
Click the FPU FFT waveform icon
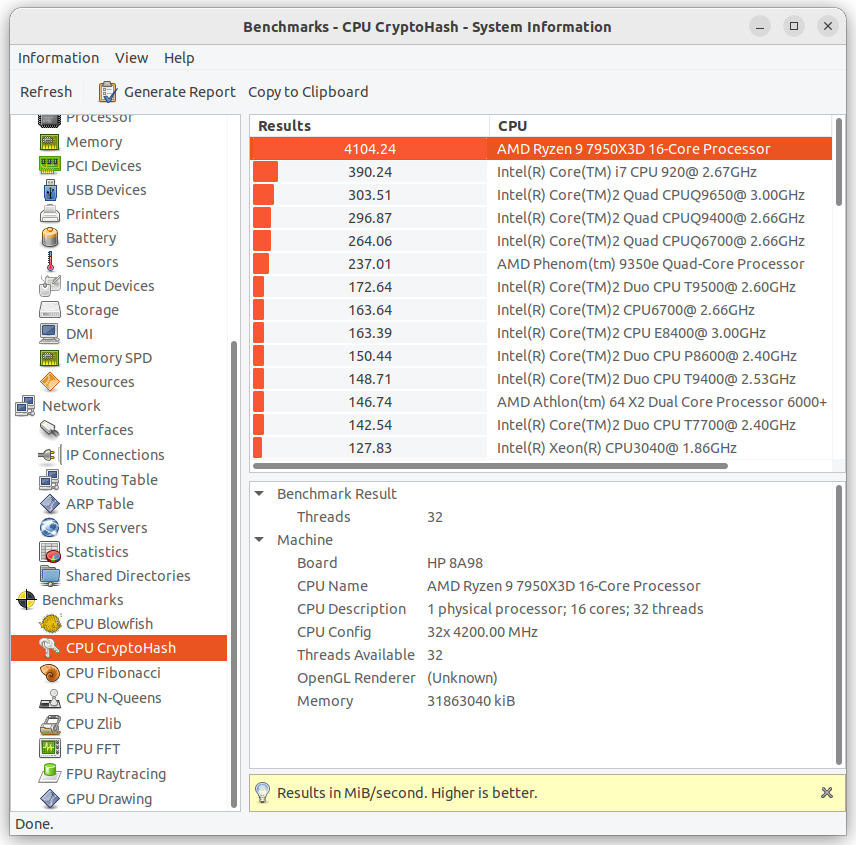tap(49, 749)
